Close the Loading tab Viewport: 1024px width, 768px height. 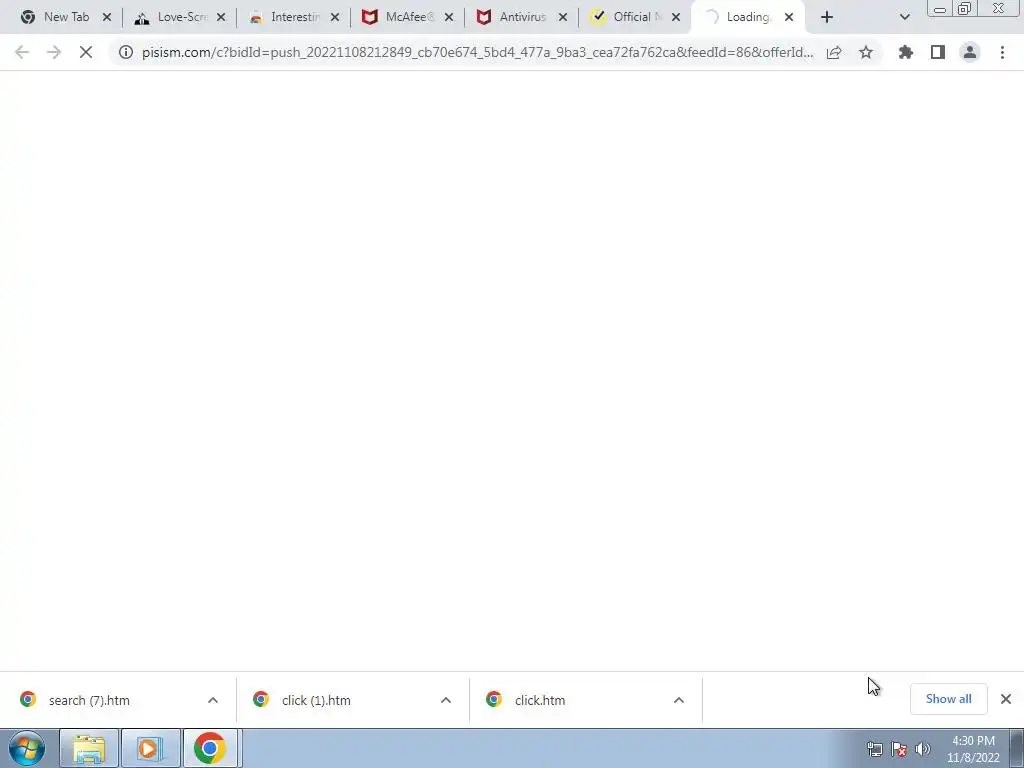coord(789,18)
